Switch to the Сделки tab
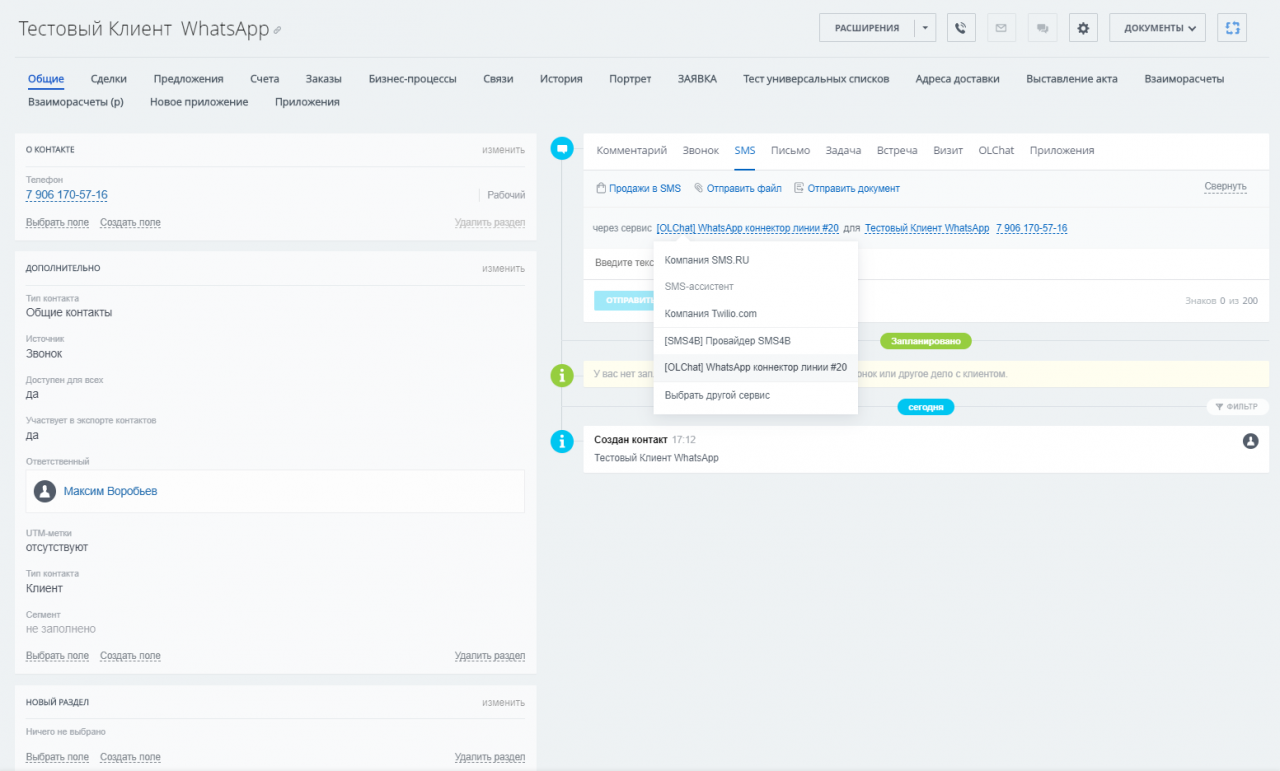Screen dimensions: 1280x771 coord(109,78)
